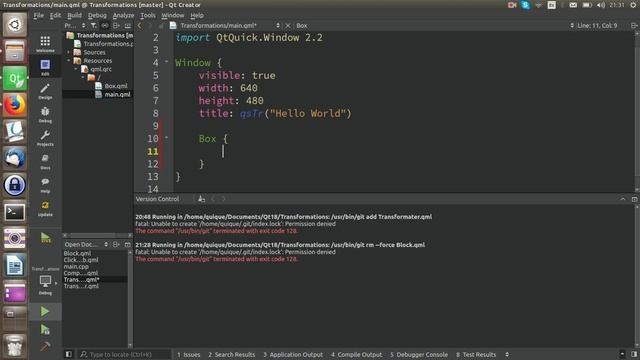
Task: Clear the Version Control output pane
Action: [x=201, y=199]
